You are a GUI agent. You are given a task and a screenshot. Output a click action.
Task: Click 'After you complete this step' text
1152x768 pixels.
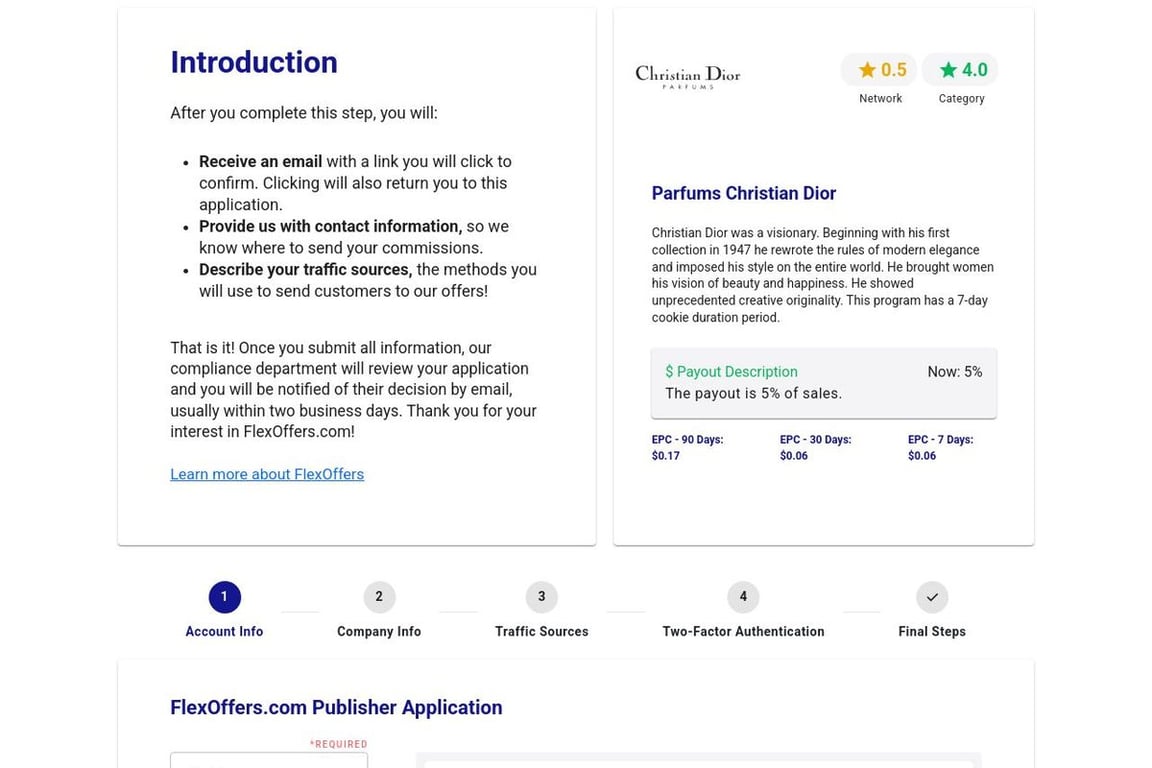point(303,113)
